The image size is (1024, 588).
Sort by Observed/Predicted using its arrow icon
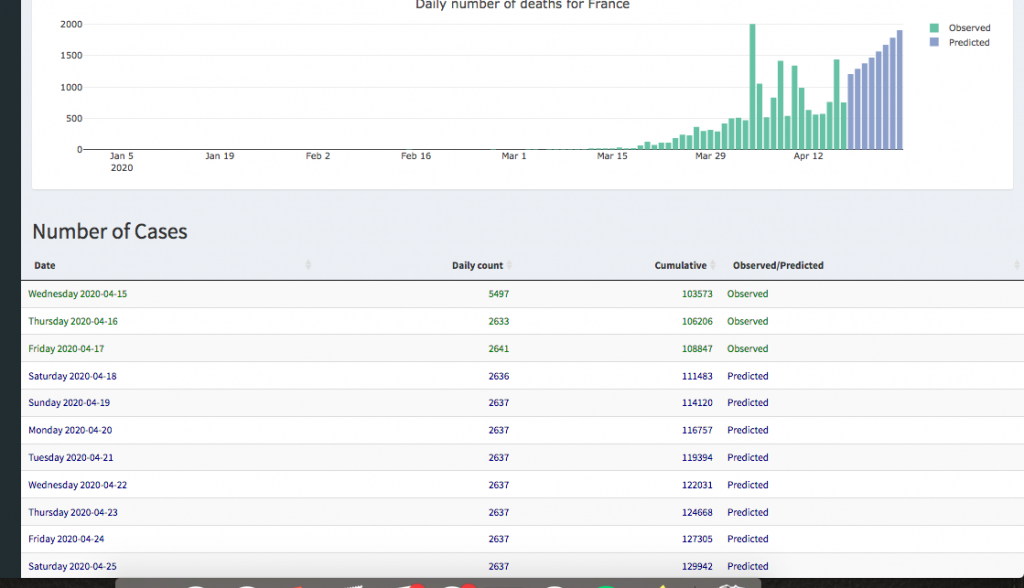point(1017,265)
